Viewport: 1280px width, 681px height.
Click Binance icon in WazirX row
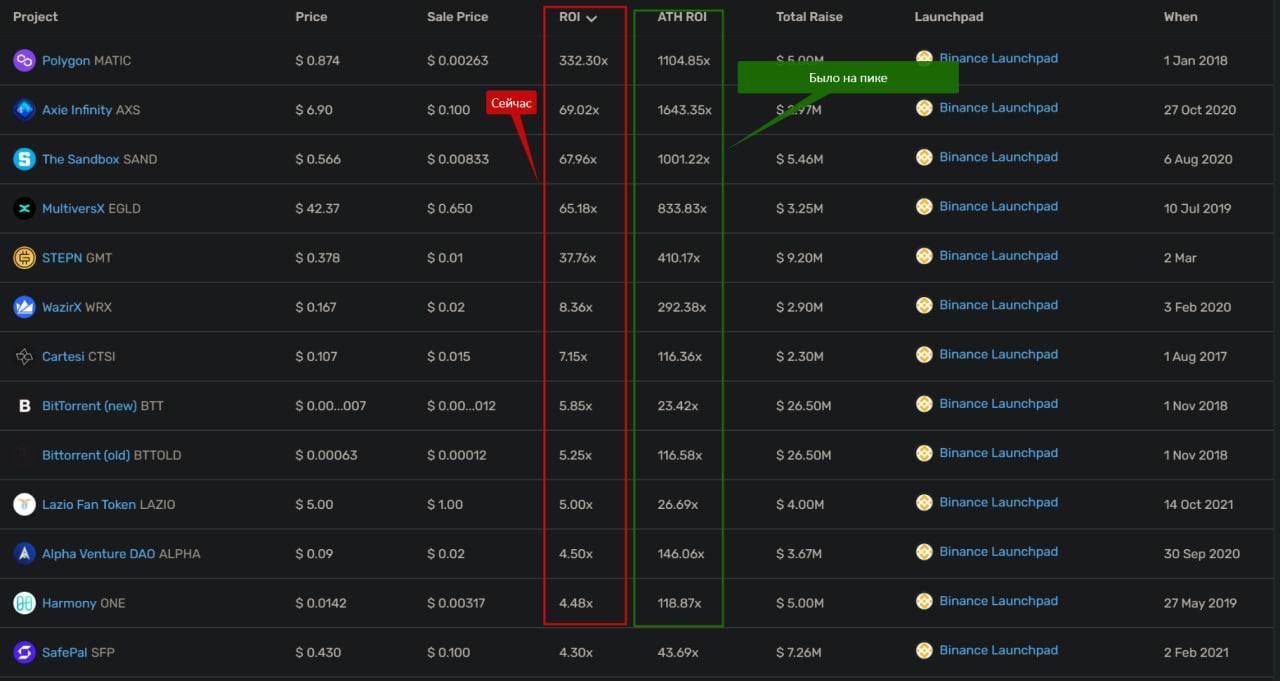(924, 305)
